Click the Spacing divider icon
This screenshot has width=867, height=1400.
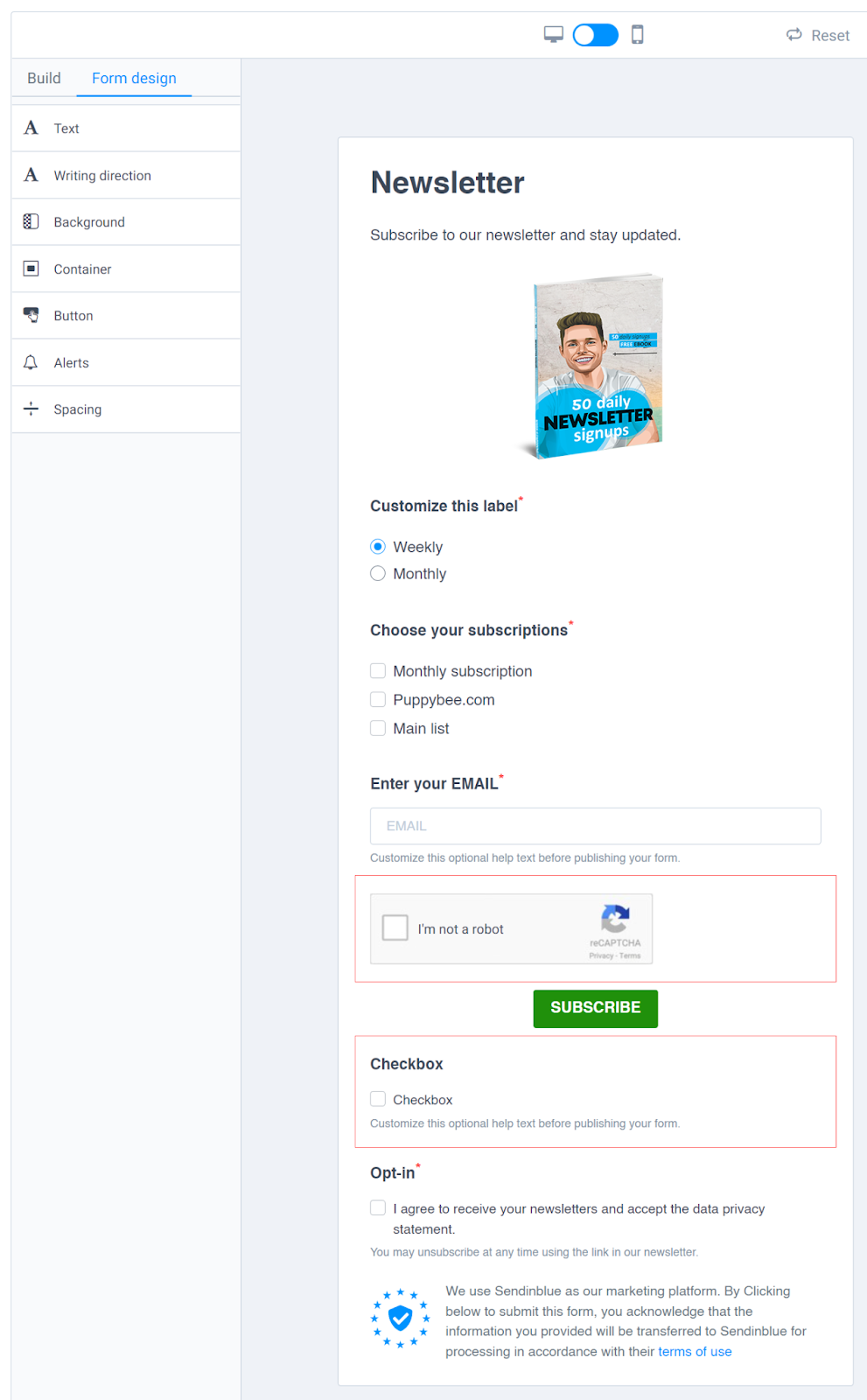(31, 409)
